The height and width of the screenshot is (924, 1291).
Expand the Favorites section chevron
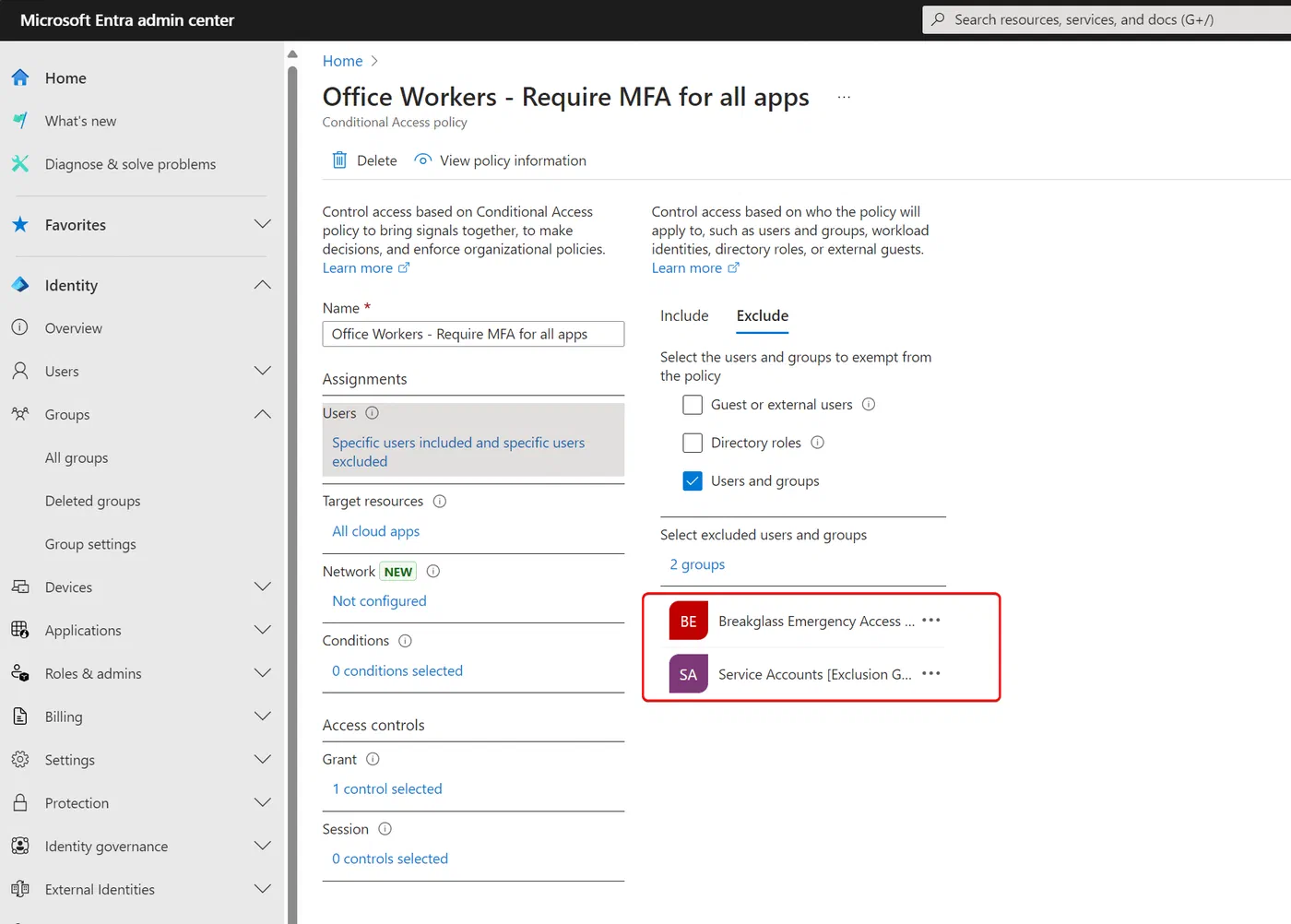click(263, 224)
